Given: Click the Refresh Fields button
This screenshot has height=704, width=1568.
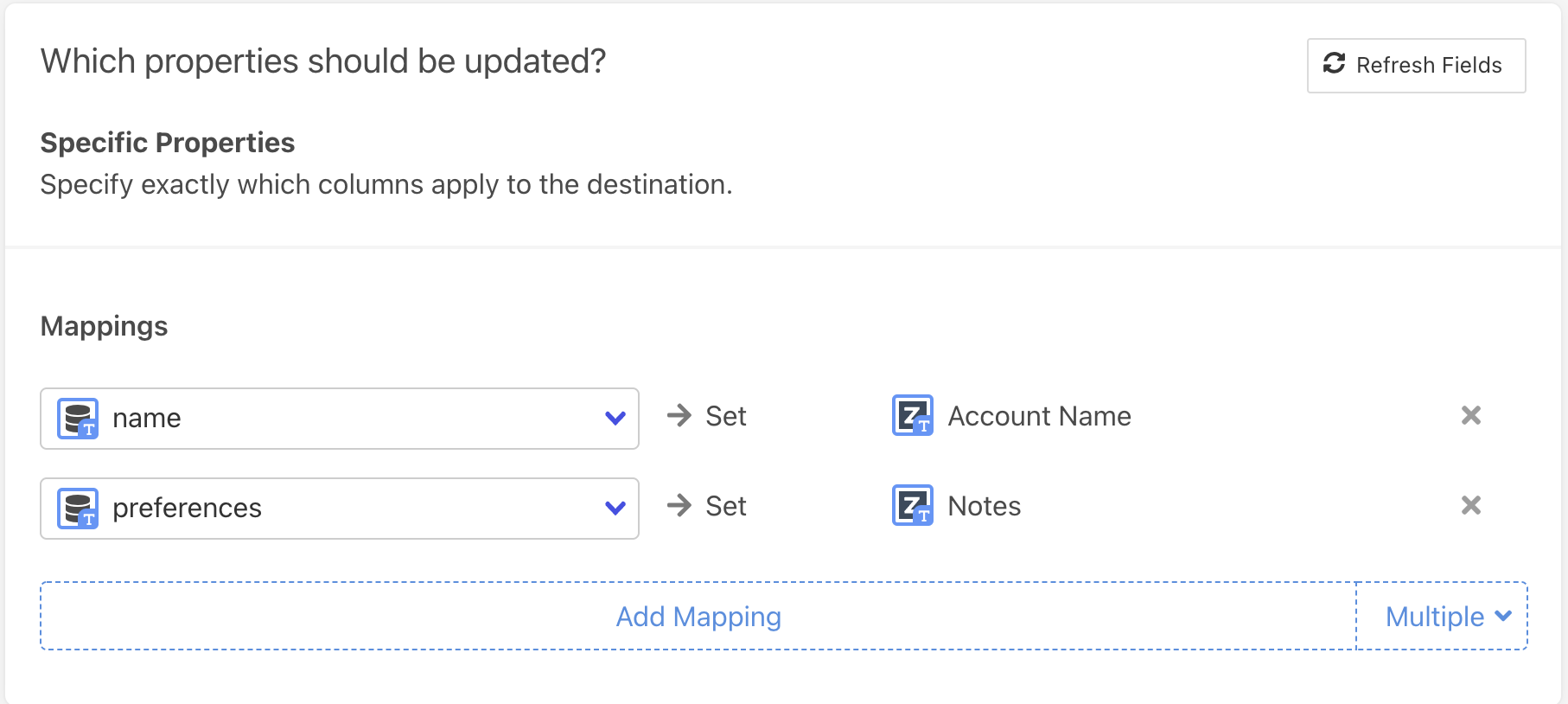Looking at the screenshot, I should pos(1416,66).
